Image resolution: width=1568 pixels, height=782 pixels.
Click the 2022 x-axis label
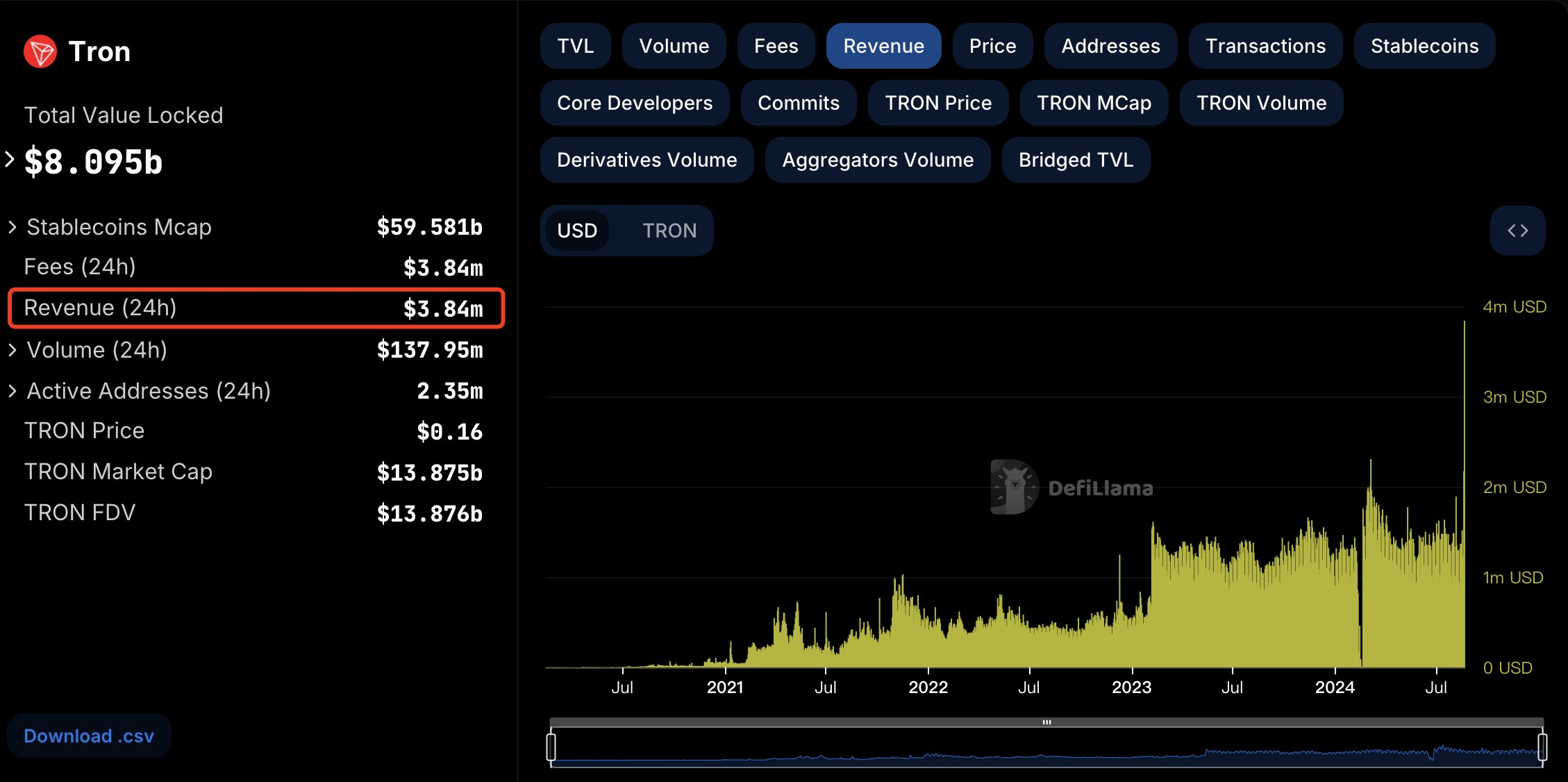pos(928,688)
